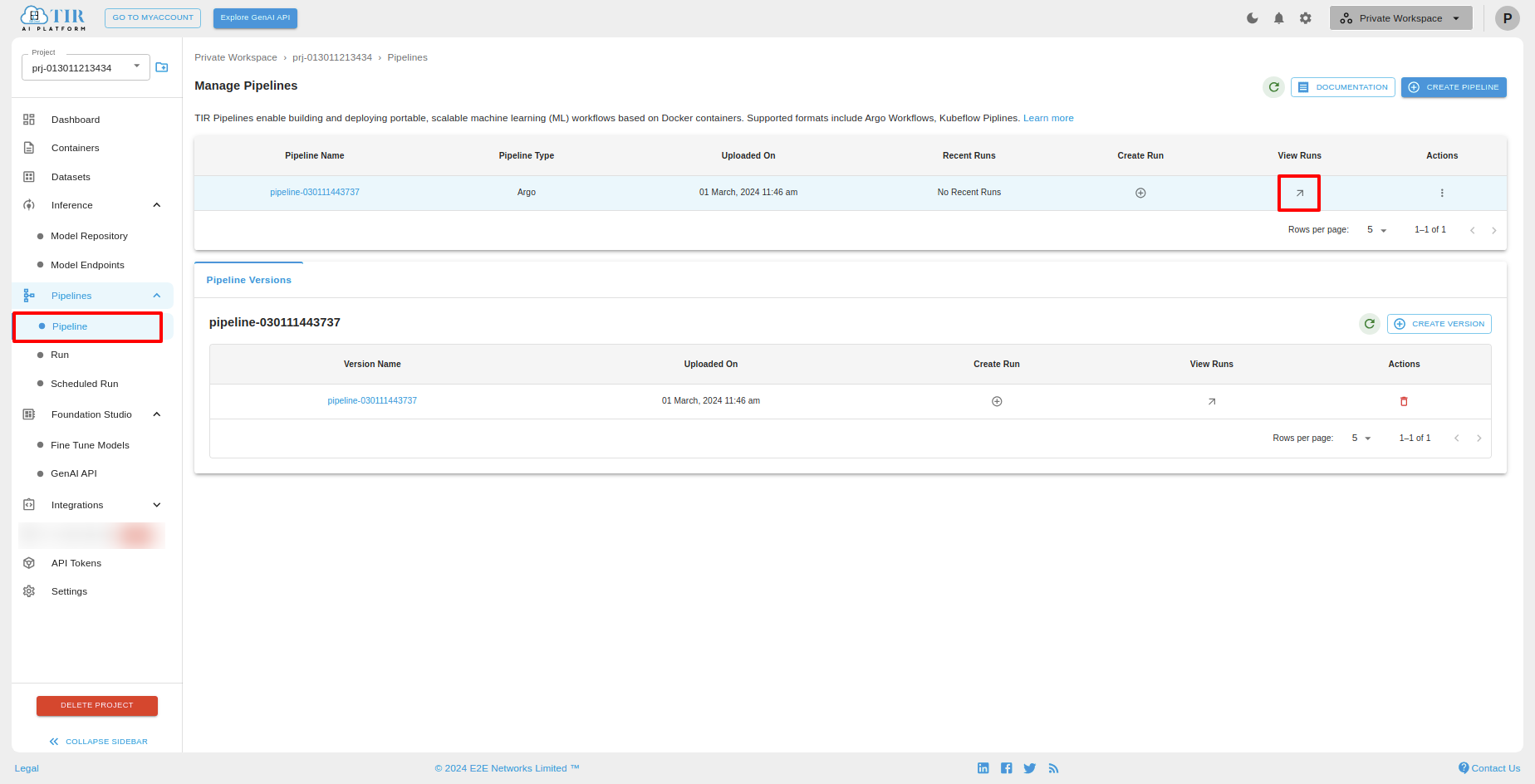
Task: Collapse the Pipelines section
Action: pyautogui.click(x=156, y=296)
